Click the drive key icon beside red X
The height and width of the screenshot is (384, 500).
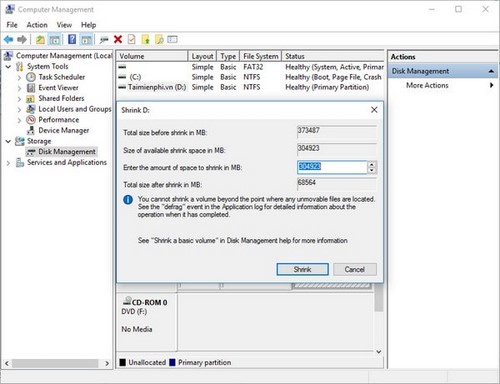pyautogui.click(x=104, y=40)
